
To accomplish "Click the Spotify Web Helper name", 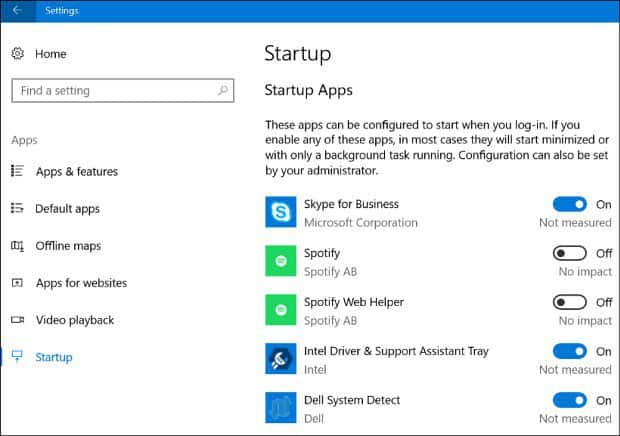I will [353, 302].
